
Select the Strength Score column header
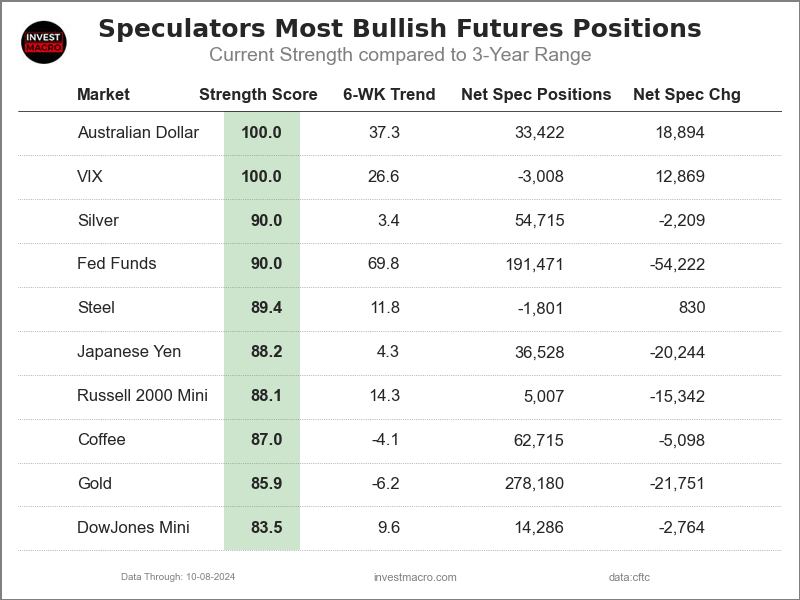(258, 95)
